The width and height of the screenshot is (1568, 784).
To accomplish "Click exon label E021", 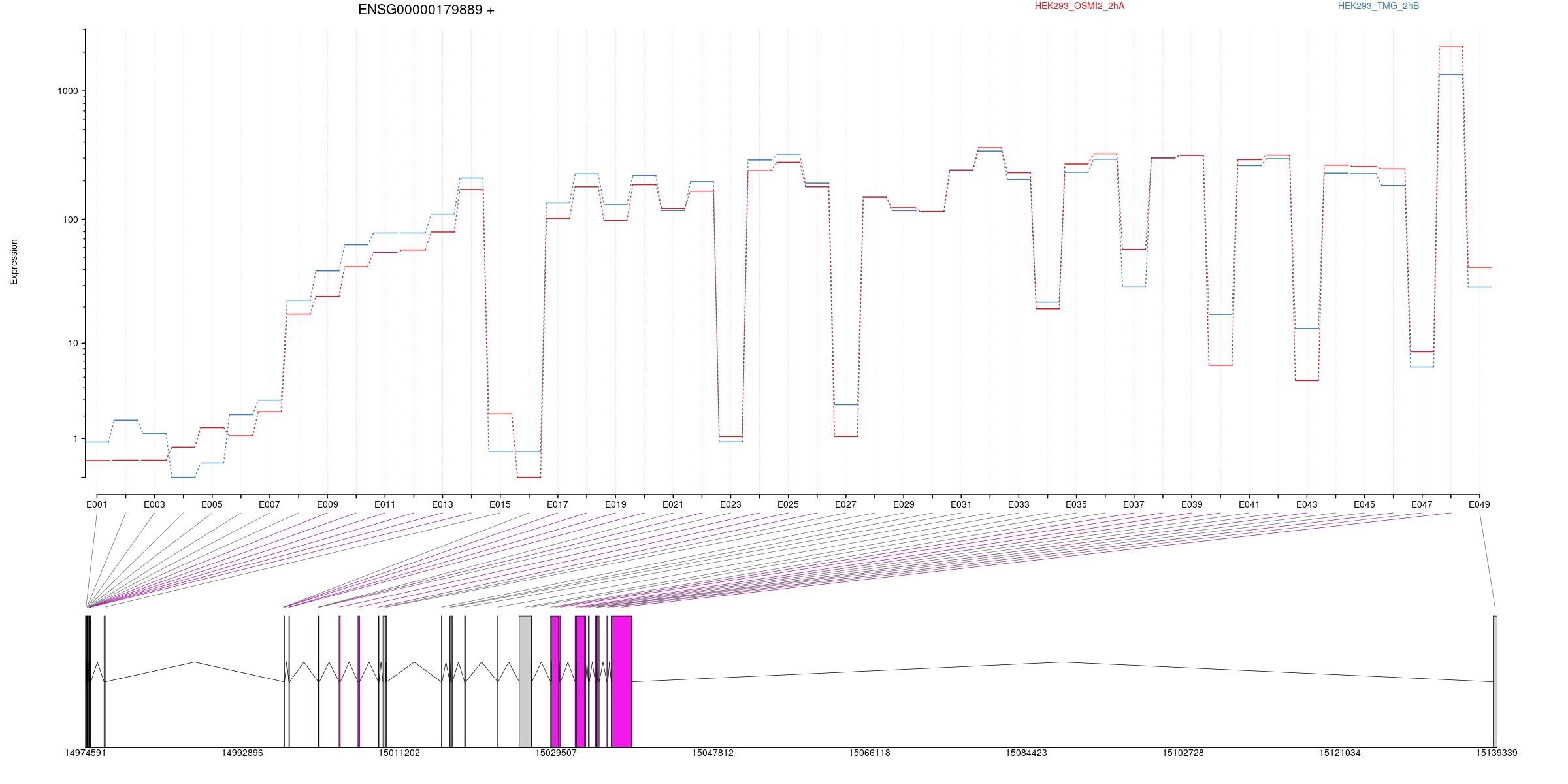I will (673, 504).
